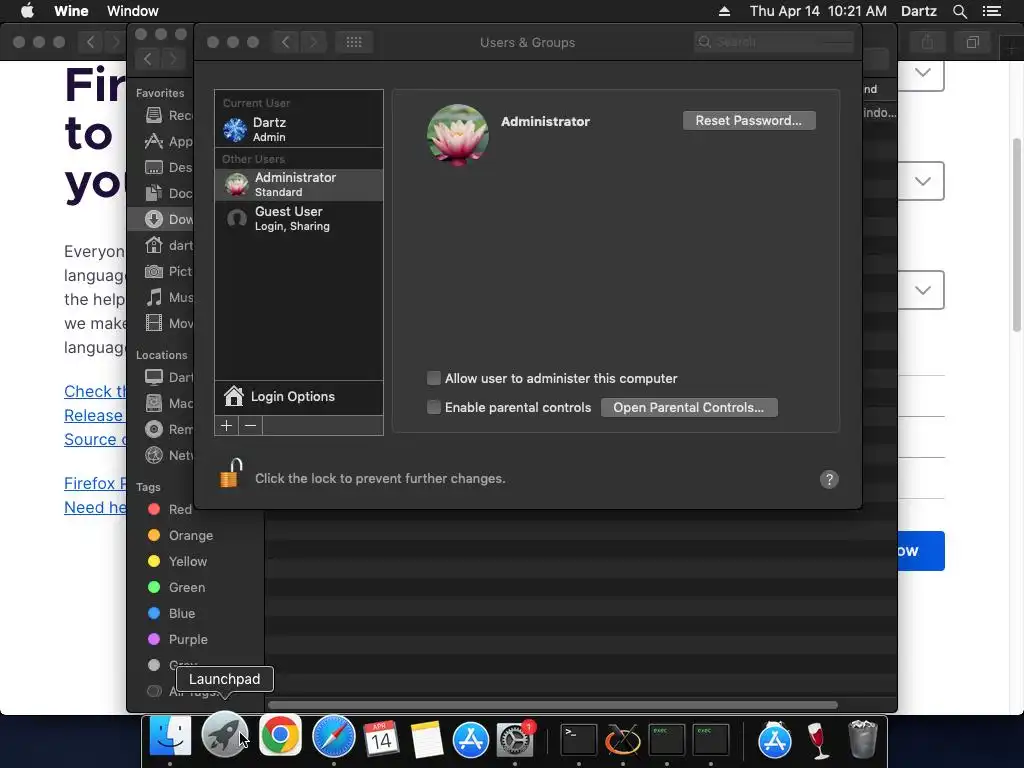Open Notification Center menu bar icon
The image size is (1024, 768).
(x=992, y=11)
